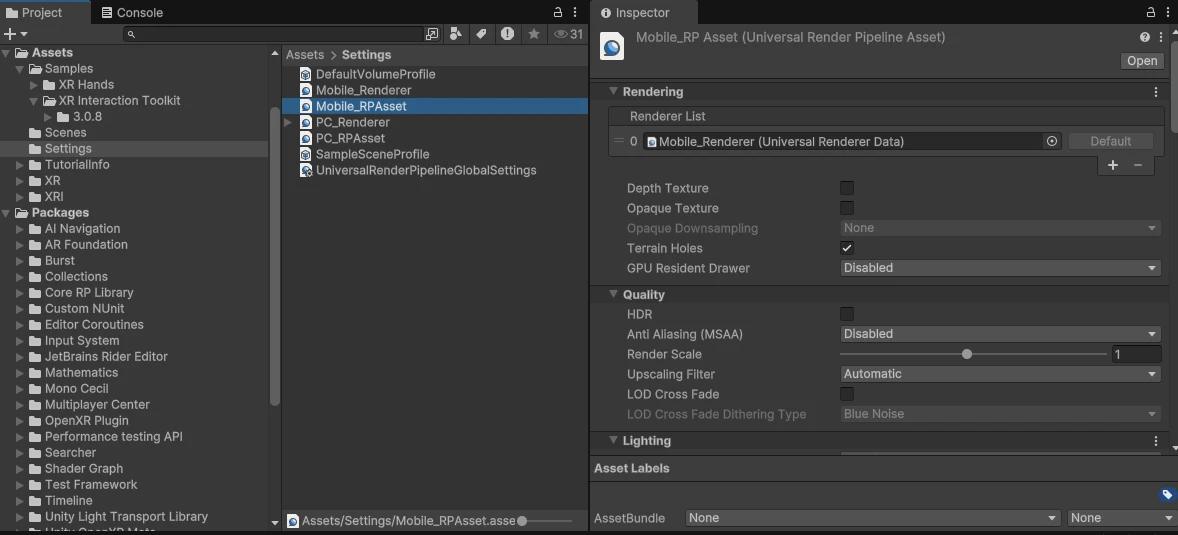The height and width of the screenshot is (535, 1178).
Task: Open the AssetBundle name dropdown
Action: coord(874,518)
